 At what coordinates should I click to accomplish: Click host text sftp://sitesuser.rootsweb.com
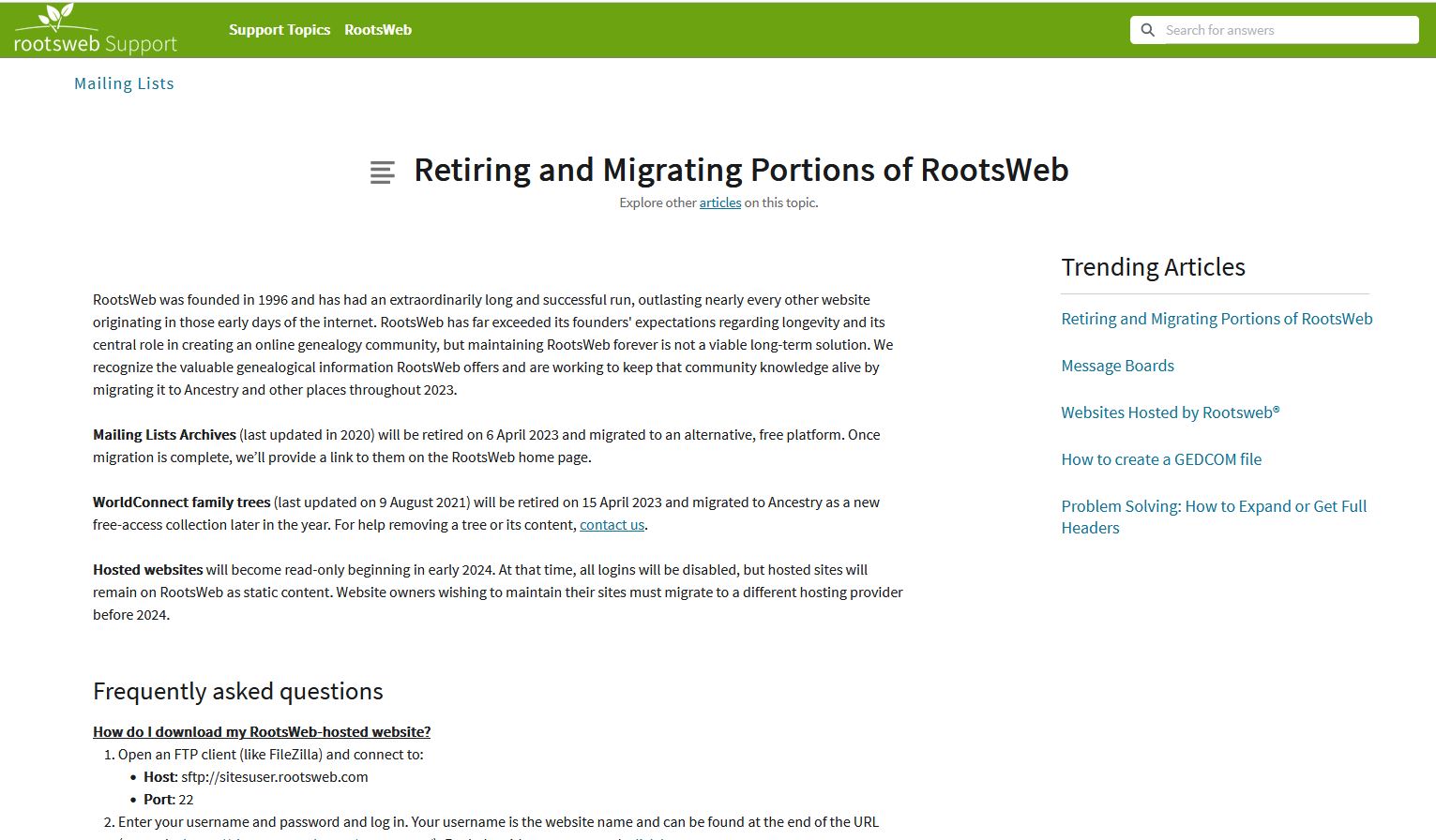pos(275,777)
